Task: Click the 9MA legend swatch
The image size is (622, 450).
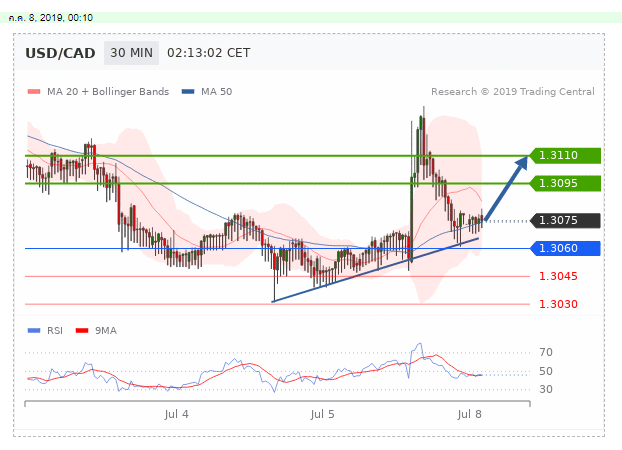Action: pyautogui.click(x=82, y=331)
